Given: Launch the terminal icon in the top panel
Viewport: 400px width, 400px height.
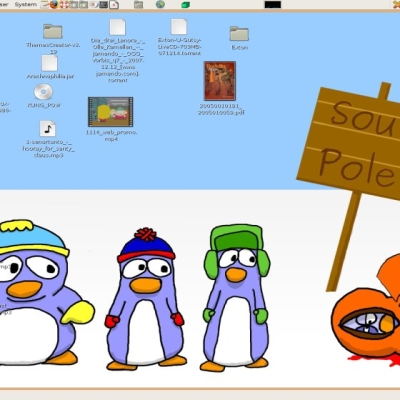Looking at the screenshot, I should (x=104, y=5).
